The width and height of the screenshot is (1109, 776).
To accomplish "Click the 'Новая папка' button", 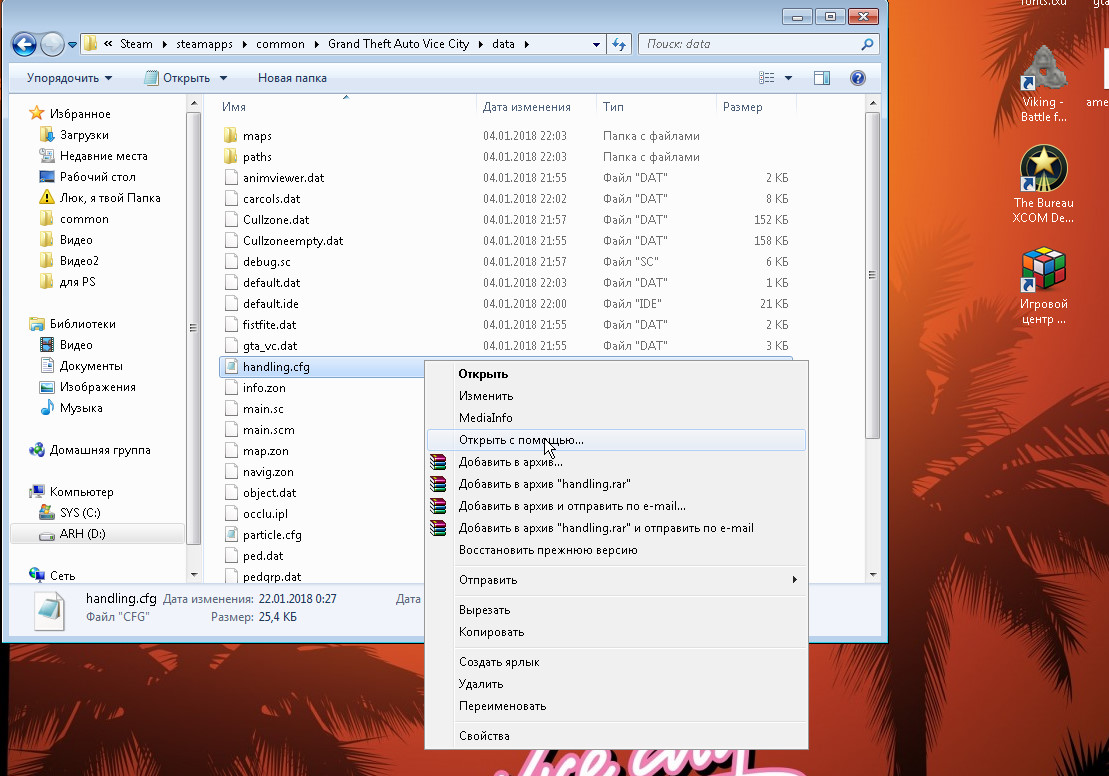I will click(x=292, y=78).
